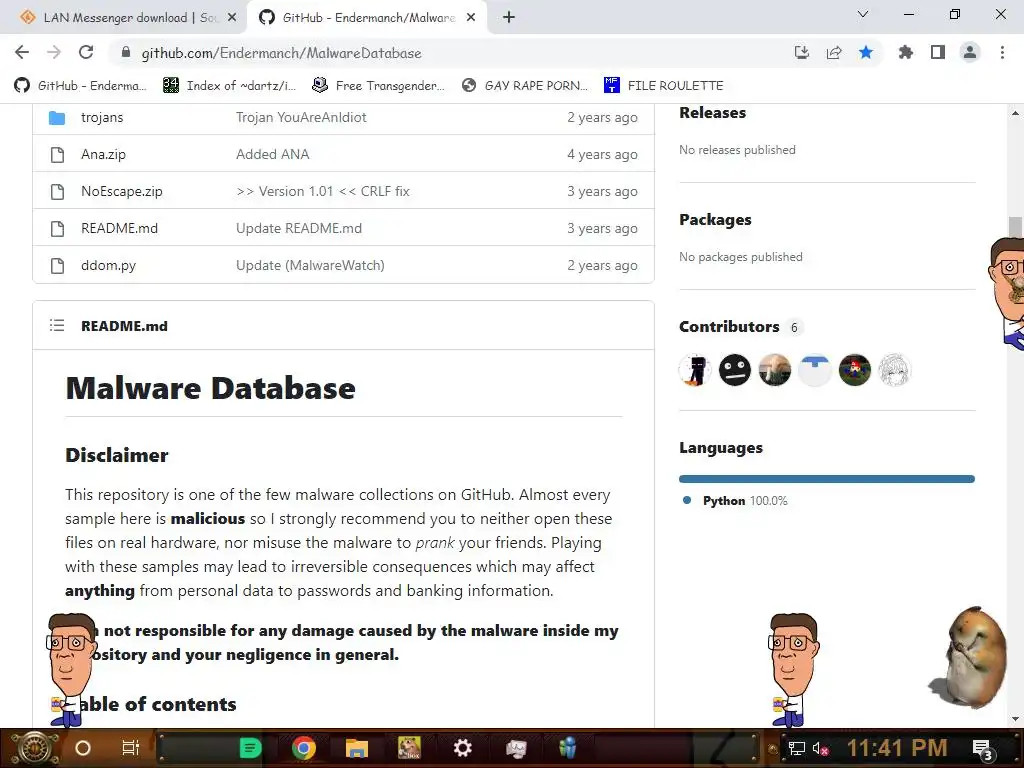Open NoEscape.zip file

pos(121,191)
